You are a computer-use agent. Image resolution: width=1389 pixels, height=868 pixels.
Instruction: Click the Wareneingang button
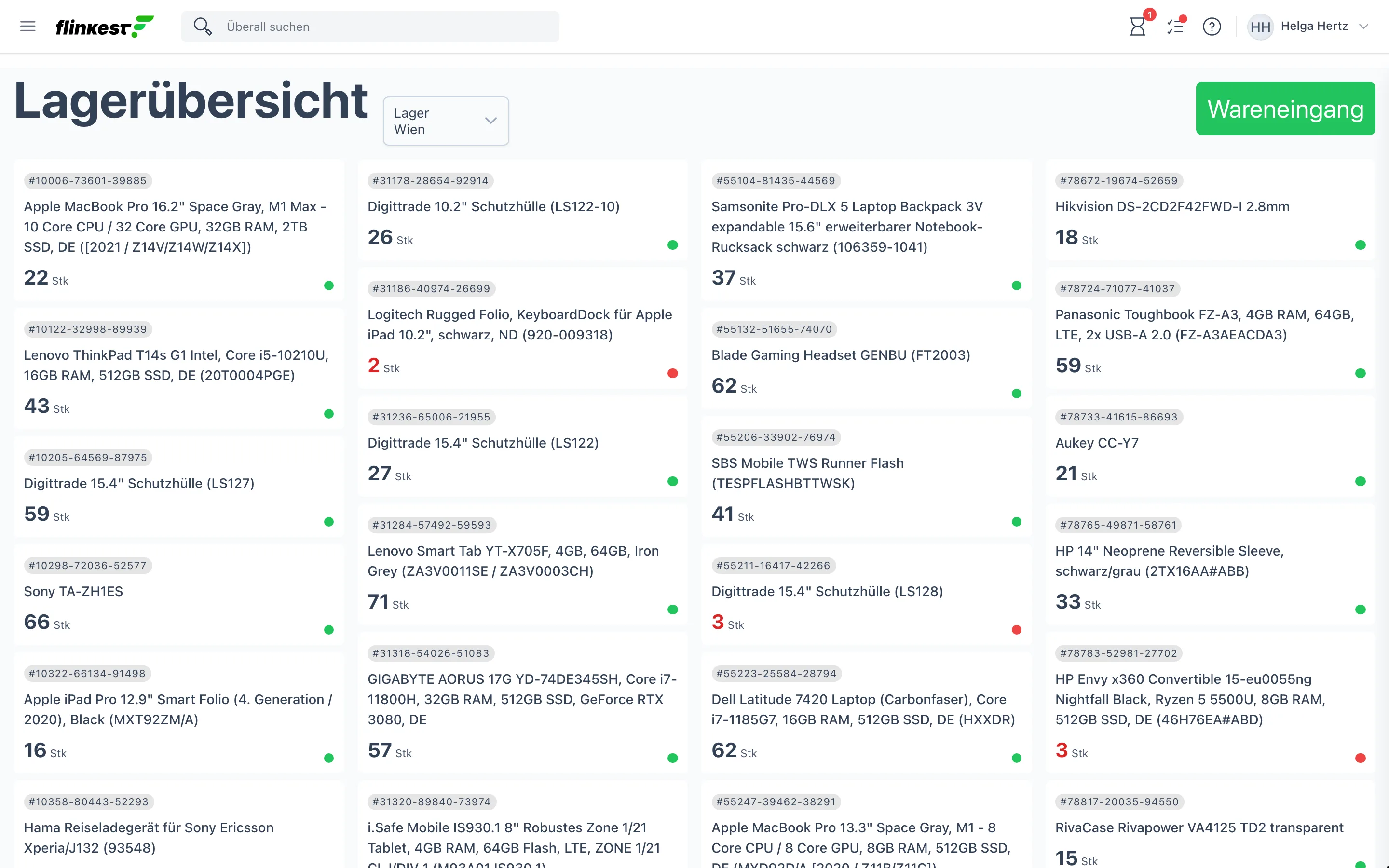1285,108
